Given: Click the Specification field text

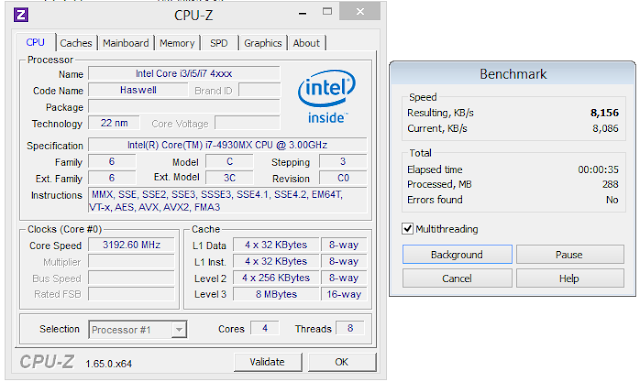Looking at the screenshot, I should tap(227, 145).
